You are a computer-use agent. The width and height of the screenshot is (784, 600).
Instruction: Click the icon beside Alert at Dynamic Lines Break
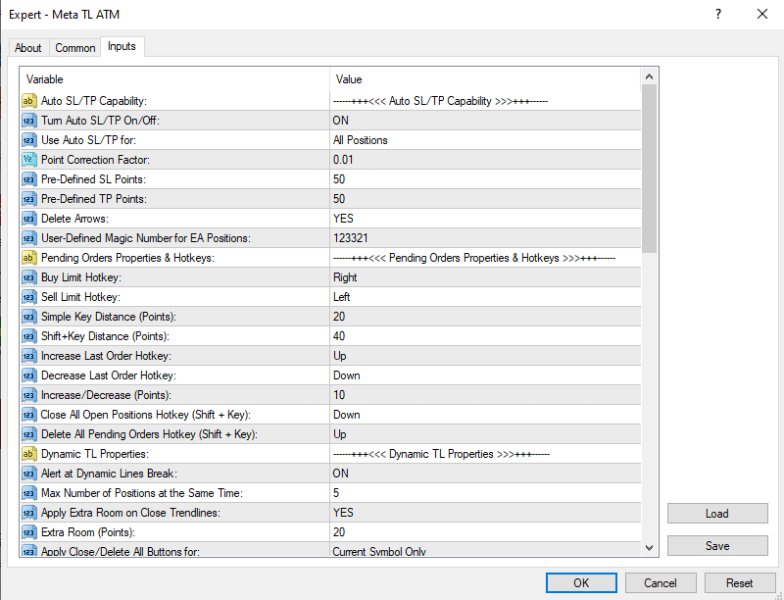point(28,474)
